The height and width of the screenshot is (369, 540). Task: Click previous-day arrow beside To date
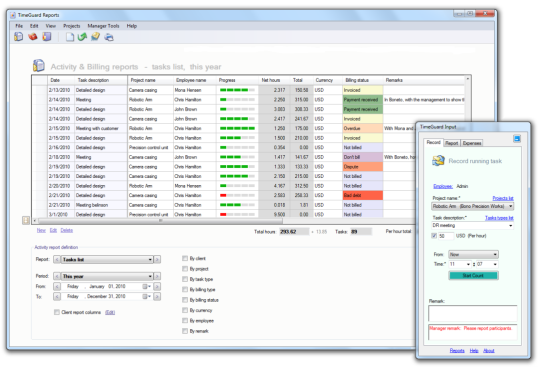tap(57, 297)
